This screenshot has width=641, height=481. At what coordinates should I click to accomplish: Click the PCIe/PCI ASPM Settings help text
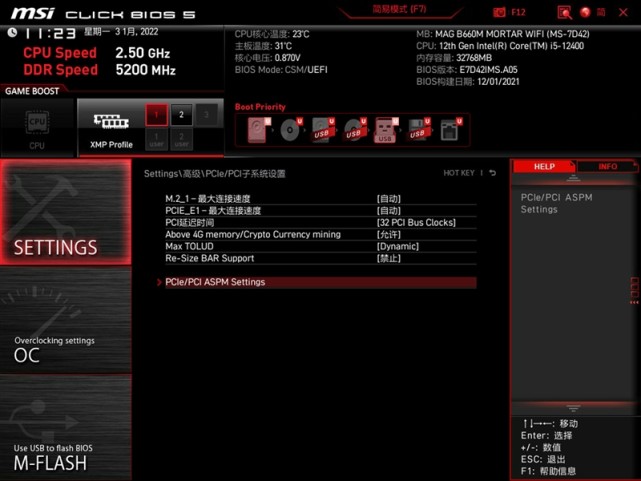[556, 203]
